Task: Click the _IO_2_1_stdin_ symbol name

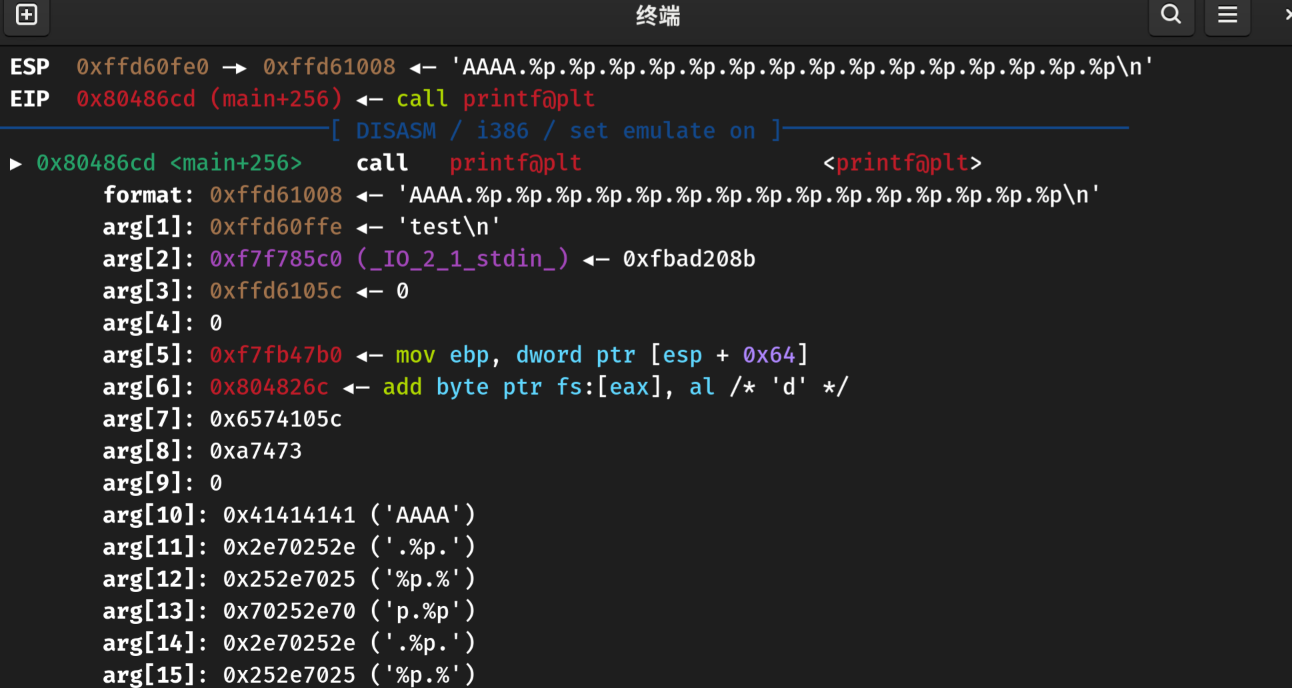Action: pos(463,259)
